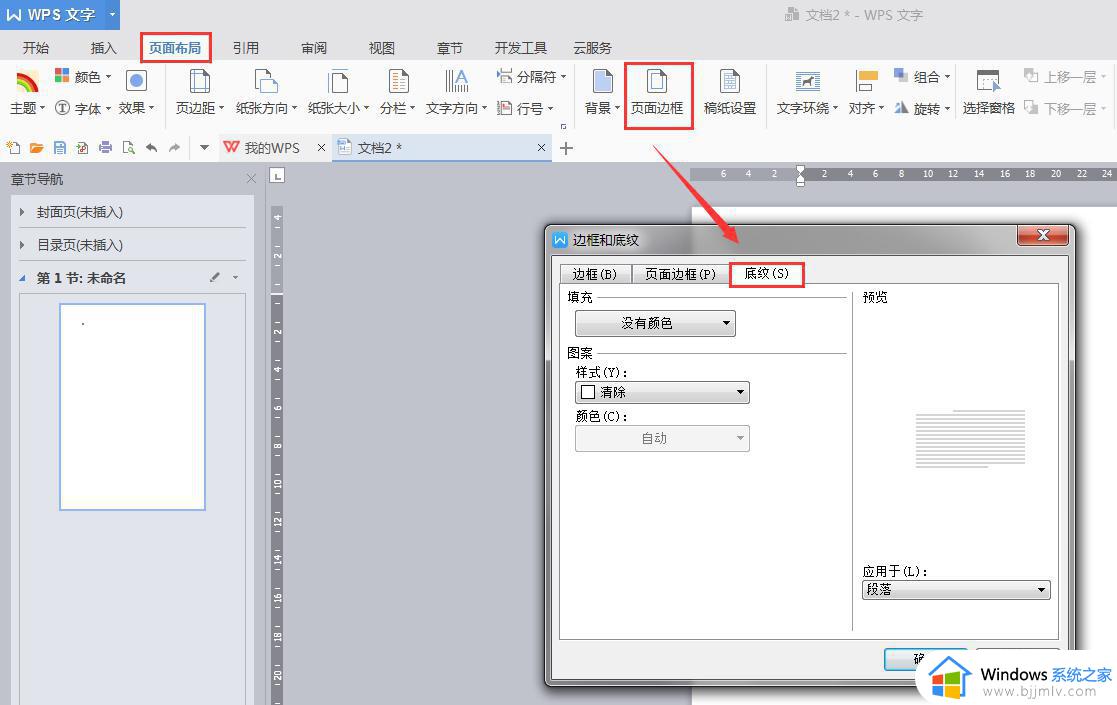This screenshot has width=1117, height=705.
Task: Open 选择窗格 selection pane
Action: (988, 93)
